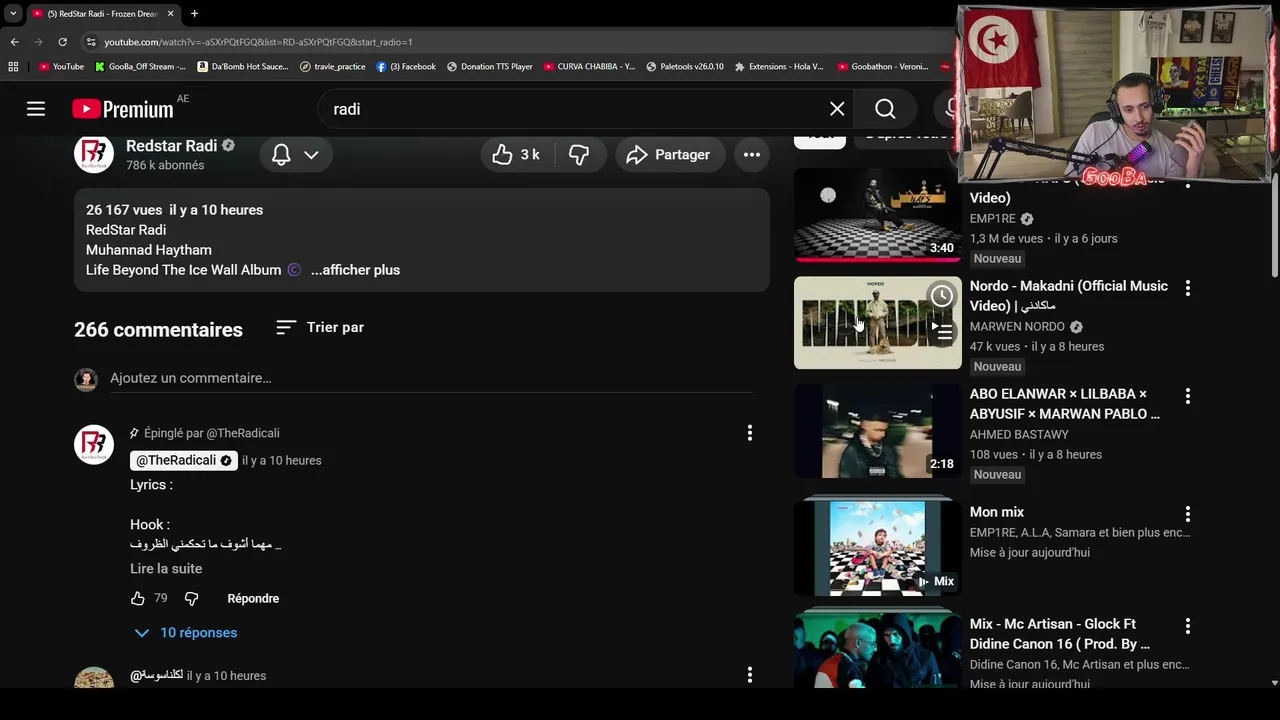Expand description via ...afficher plus

click(x=355, y=270)
